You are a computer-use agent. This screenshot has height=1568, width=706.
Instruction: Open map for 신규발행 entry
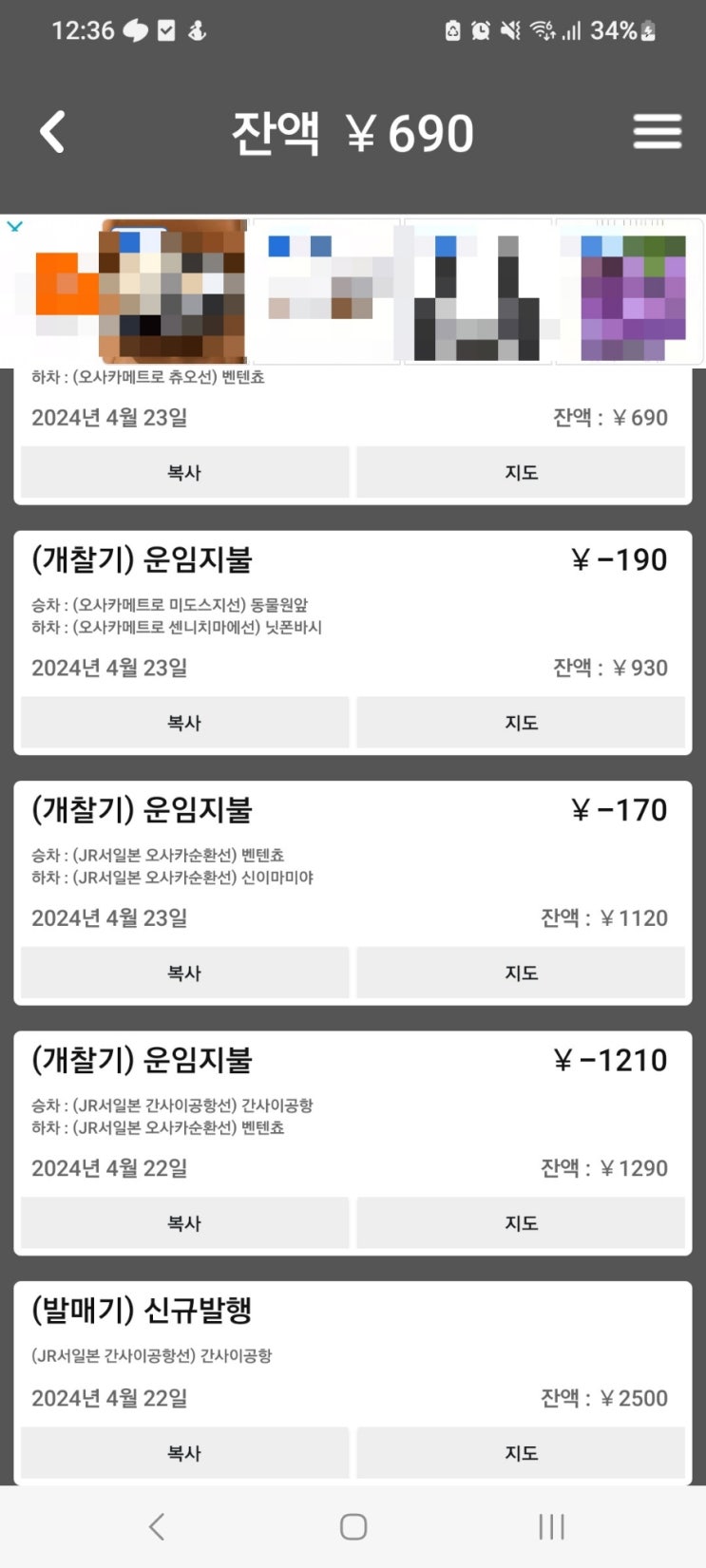521,1453
